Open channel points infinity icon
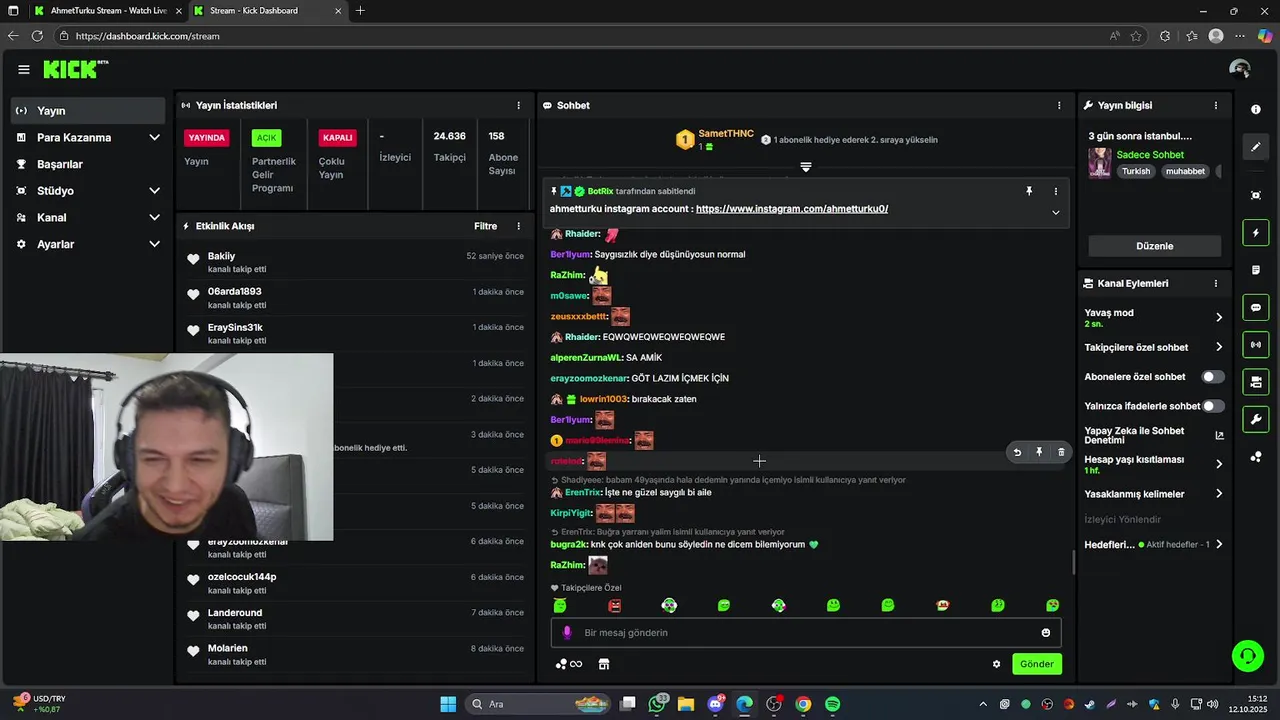1280x720 pixels. [x=569, y=664]
